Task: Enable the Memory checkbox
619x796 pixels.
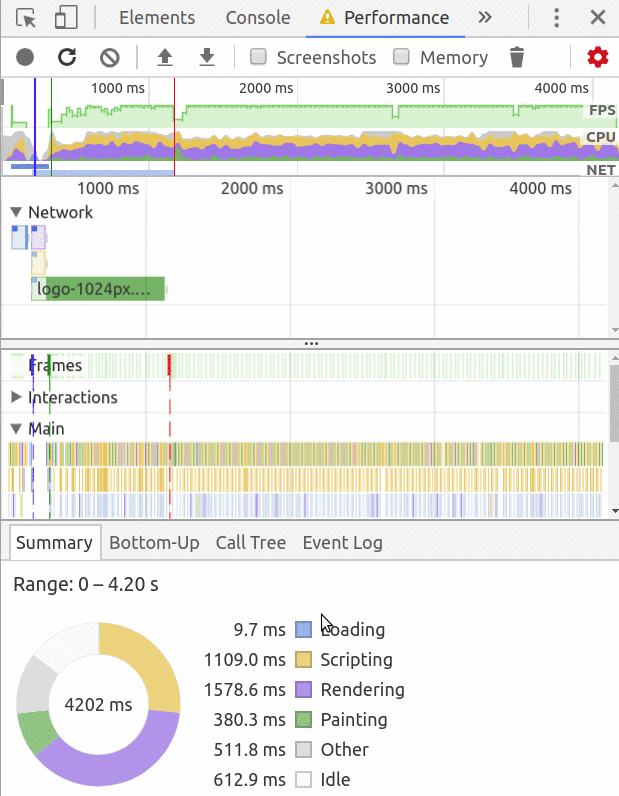Action: coord(402,57)
